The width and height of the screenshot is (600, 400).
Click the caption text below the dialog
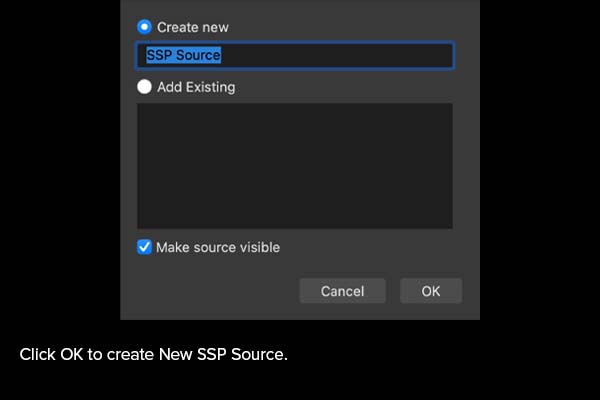click(154, 354)
